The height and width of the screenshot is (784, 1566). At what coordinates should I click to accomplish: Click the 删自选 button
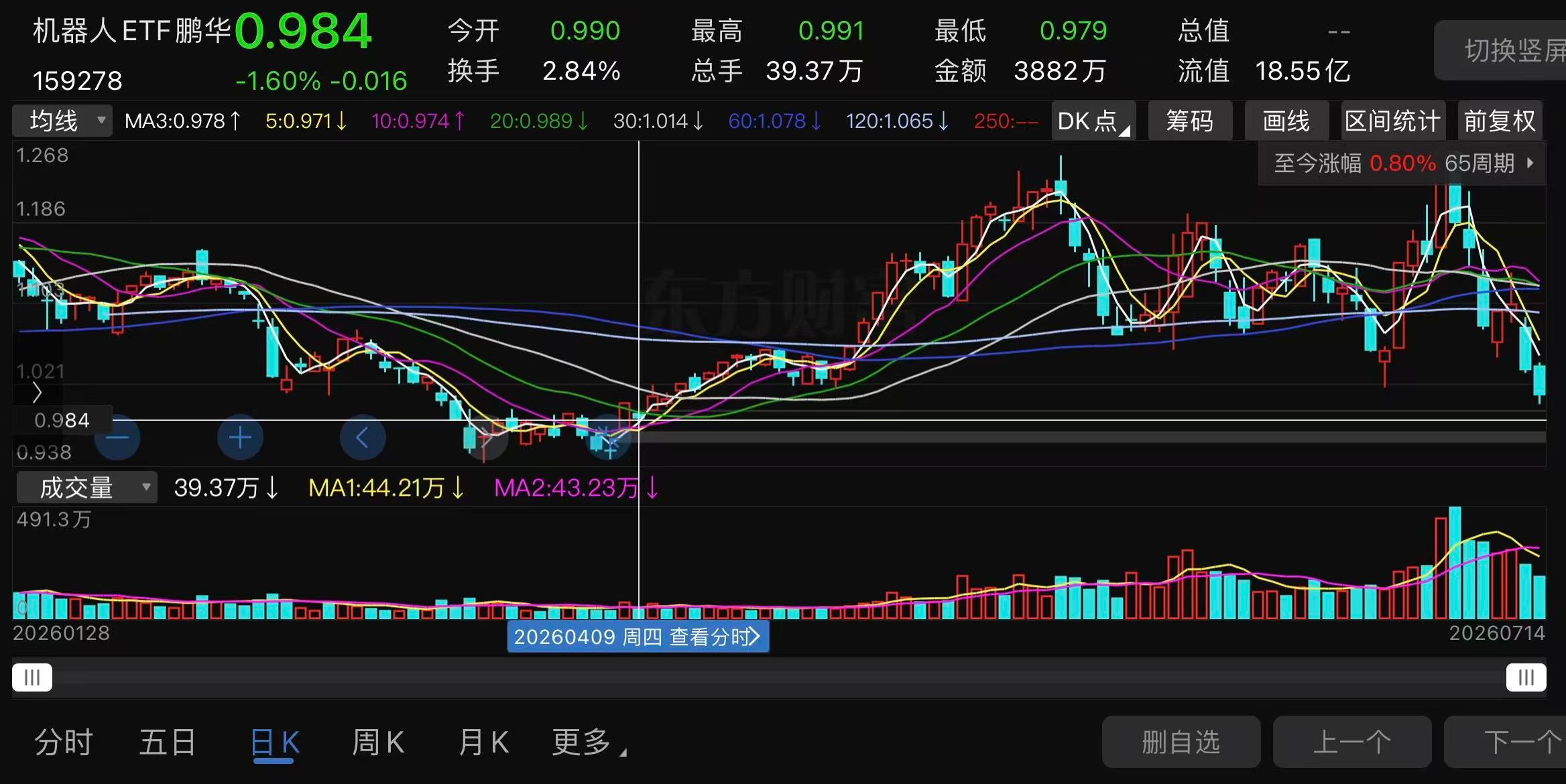pyautogui.click(x=1181, y=742)
